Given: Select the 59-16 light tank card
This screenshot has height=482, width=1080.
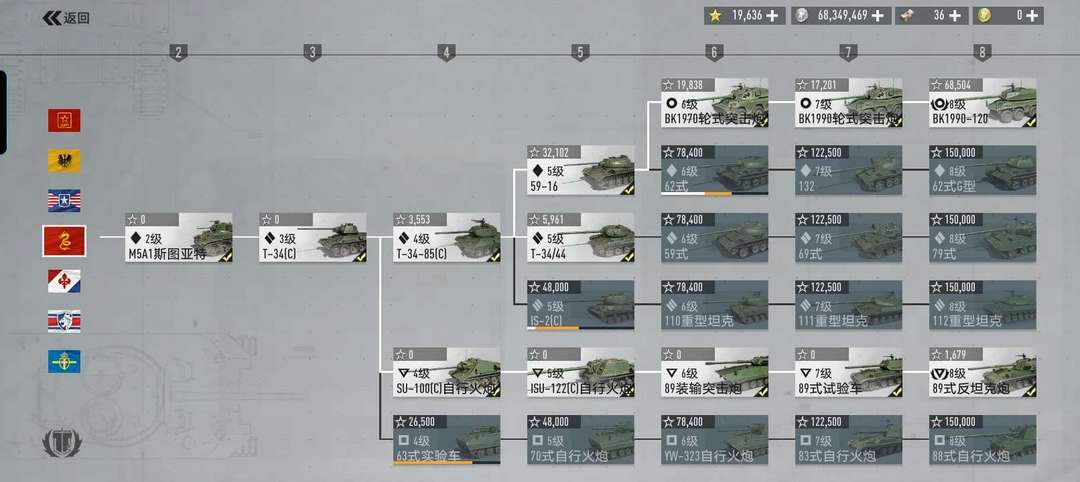Looking at the screenshot, I should [581, 170].
